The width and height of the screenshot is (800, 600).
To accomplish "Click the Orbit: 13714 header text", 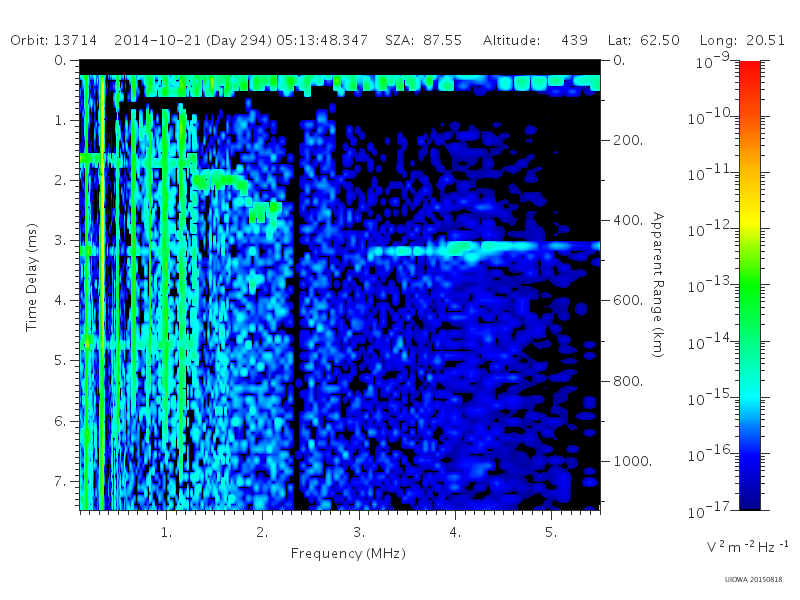I will click(x=54, y=40).
